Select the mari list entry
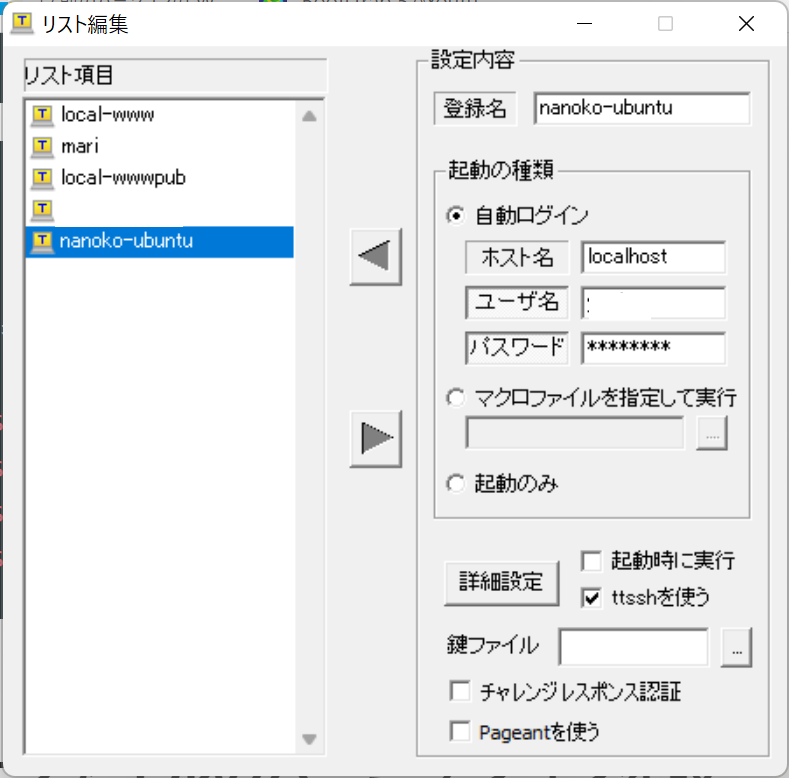The height and width of the screenshot is (778, 789). pyautogui.click(x=160, y=146)
